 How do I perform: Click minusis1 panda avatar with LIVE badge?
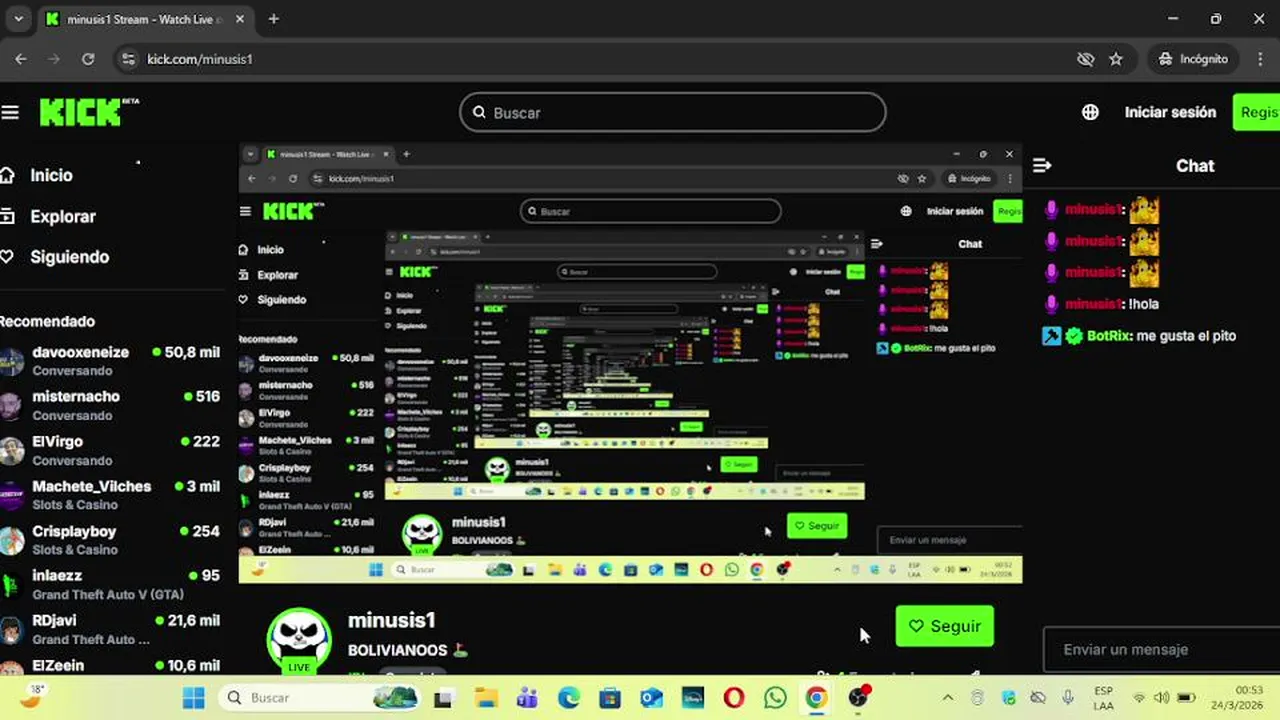point(298,640)
